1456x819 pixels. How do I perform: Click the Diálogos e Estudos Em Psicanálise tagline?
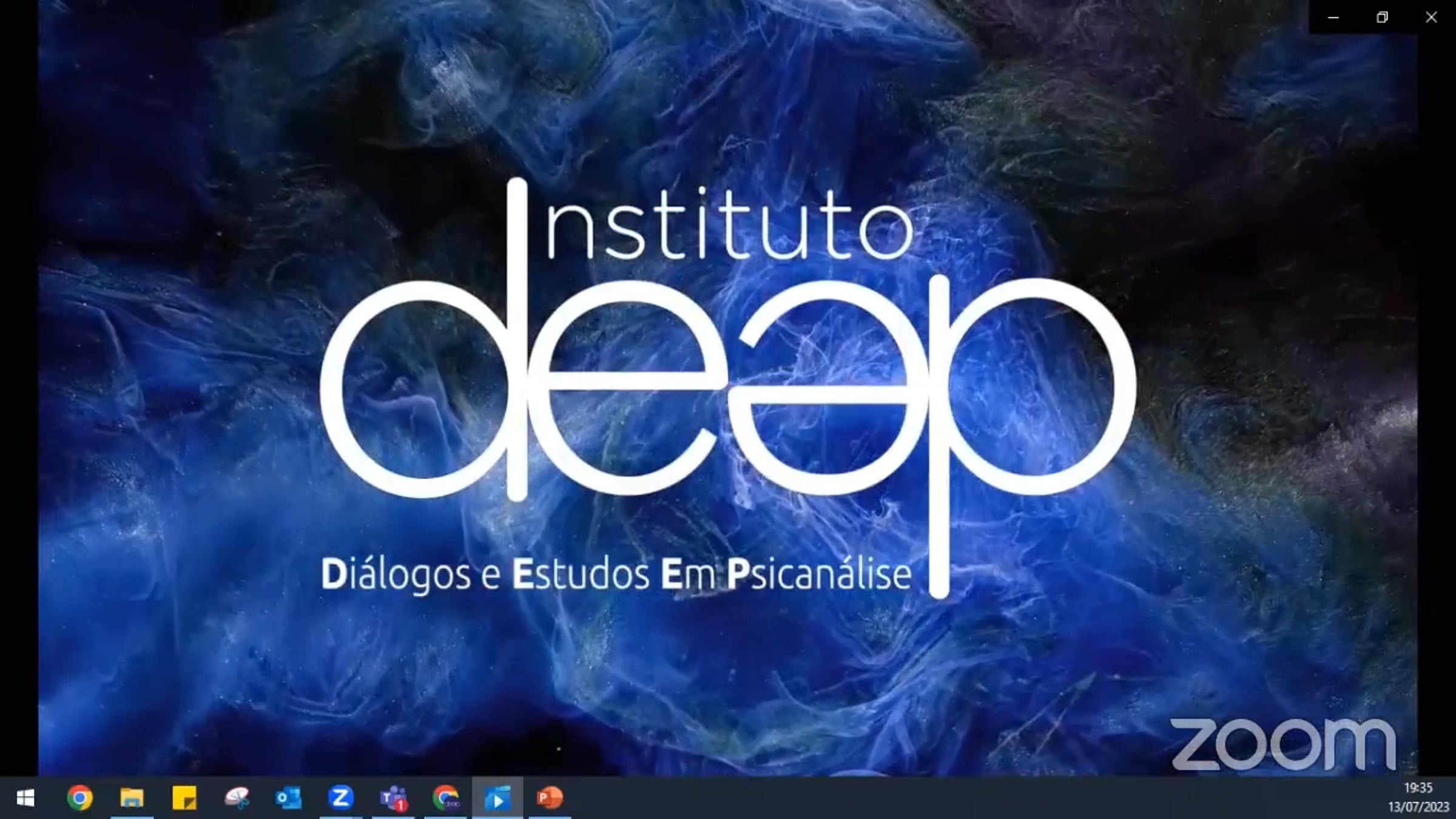tap(616, 575)
